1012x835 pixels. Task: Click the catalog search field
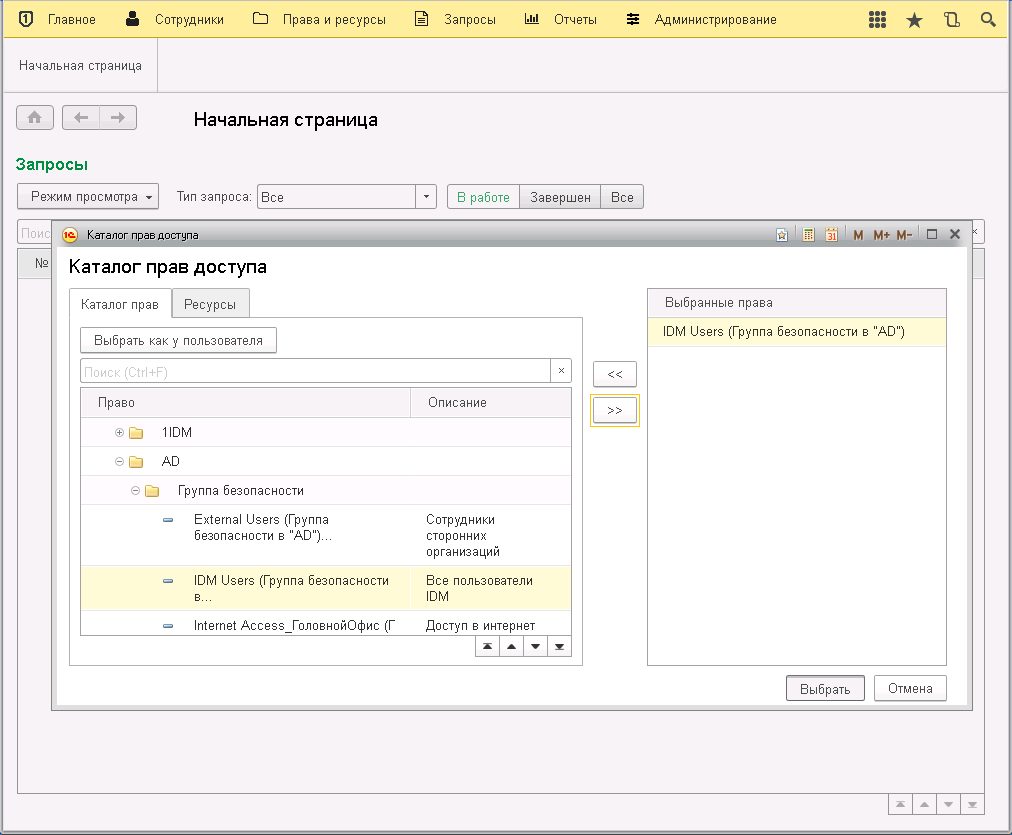pos(315,371)
